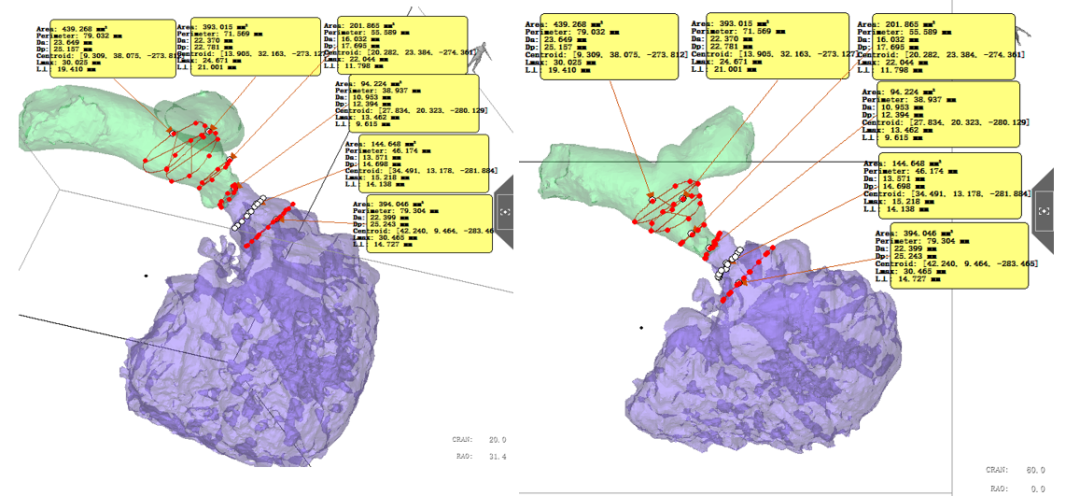Viewport: 1080px width, 496px height.
Task: Click the purple heart model in left view
Action: pos(240,360)
